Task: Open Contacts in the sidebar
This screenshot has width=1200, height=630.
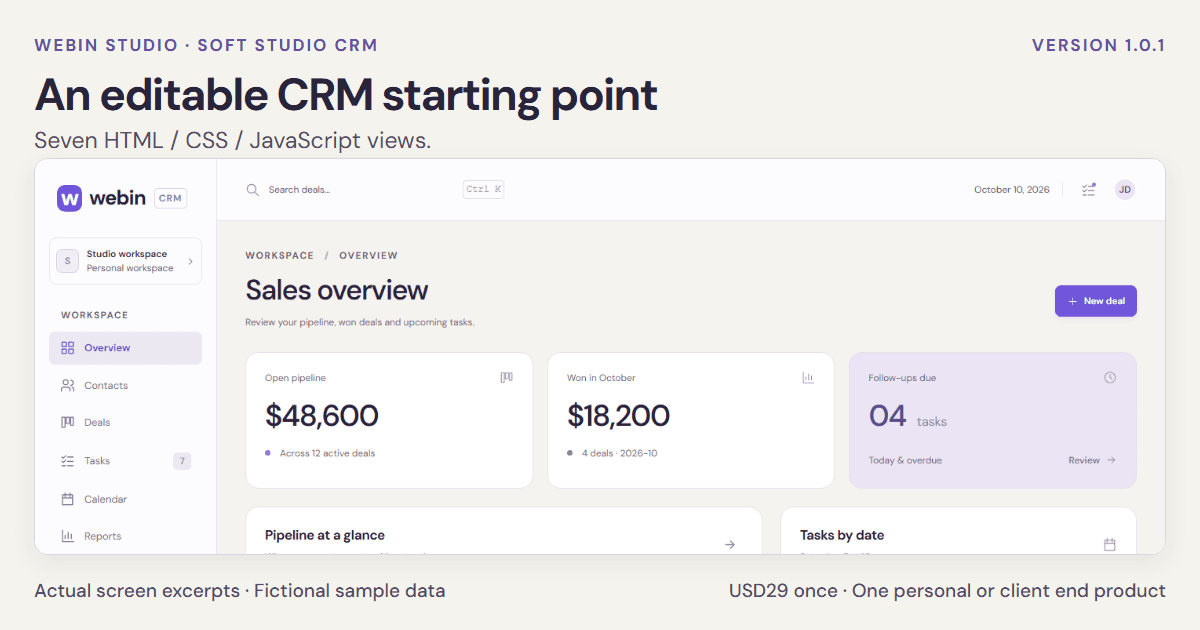Action: [125, 385]
